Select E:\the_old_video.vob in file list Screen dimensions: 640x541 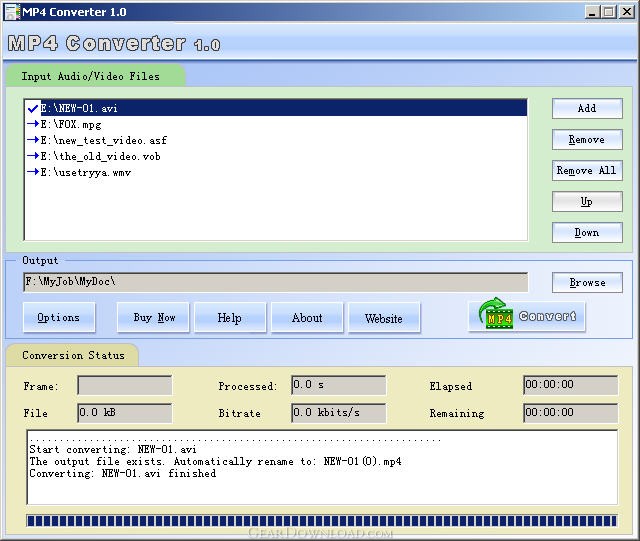click(275, 156)
